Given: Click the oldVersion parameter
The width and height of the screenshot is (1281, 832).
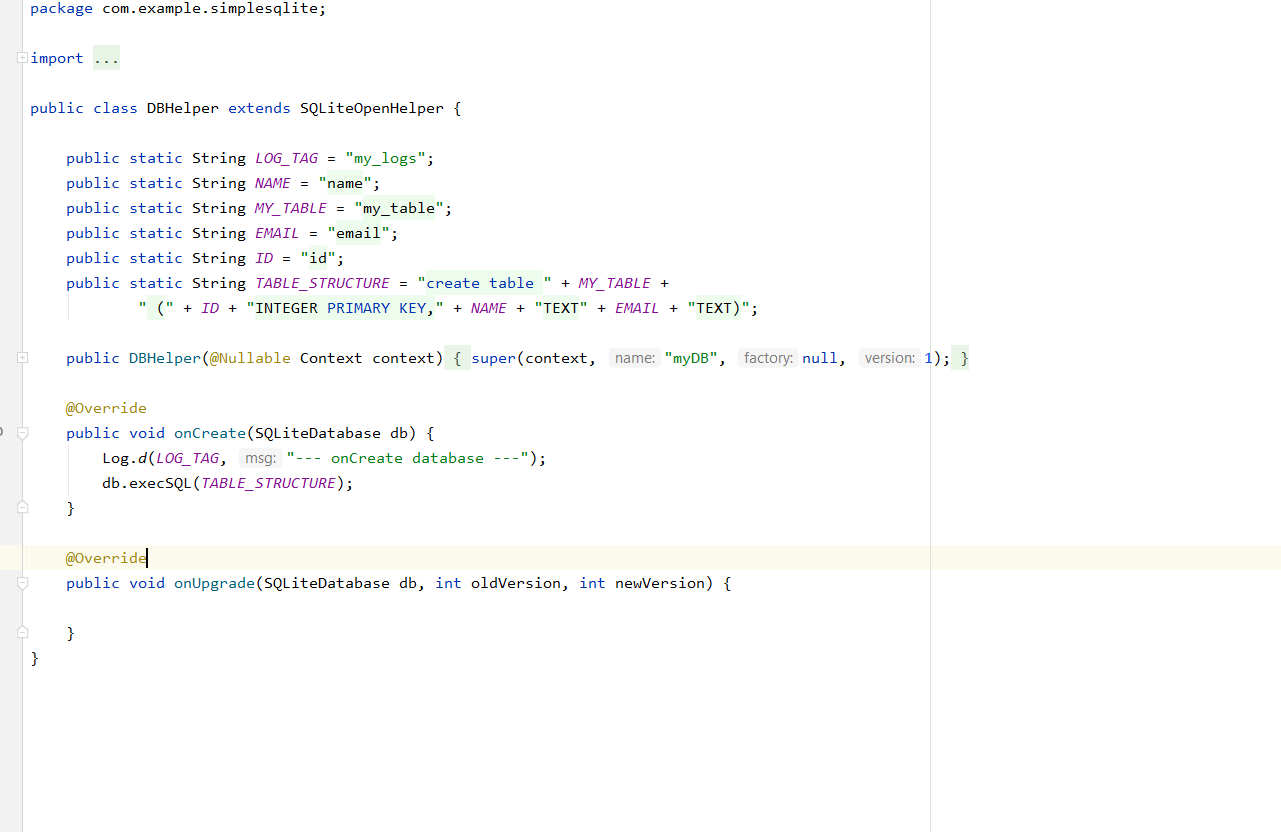Looking at the screenshot, I should [x=516, y=583].
